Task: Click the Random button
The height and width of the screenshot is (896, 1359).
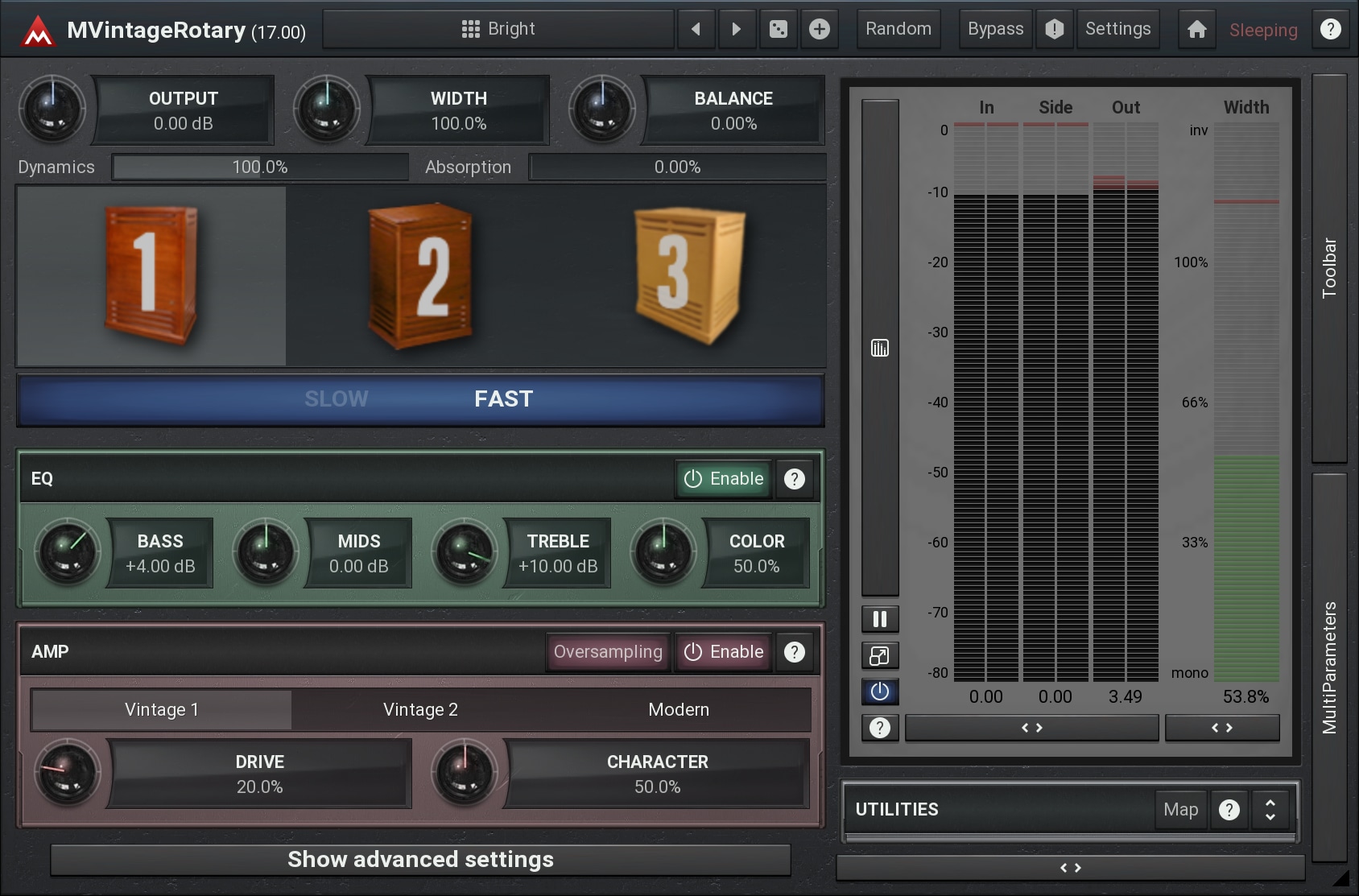Action: tap(898, 29)
